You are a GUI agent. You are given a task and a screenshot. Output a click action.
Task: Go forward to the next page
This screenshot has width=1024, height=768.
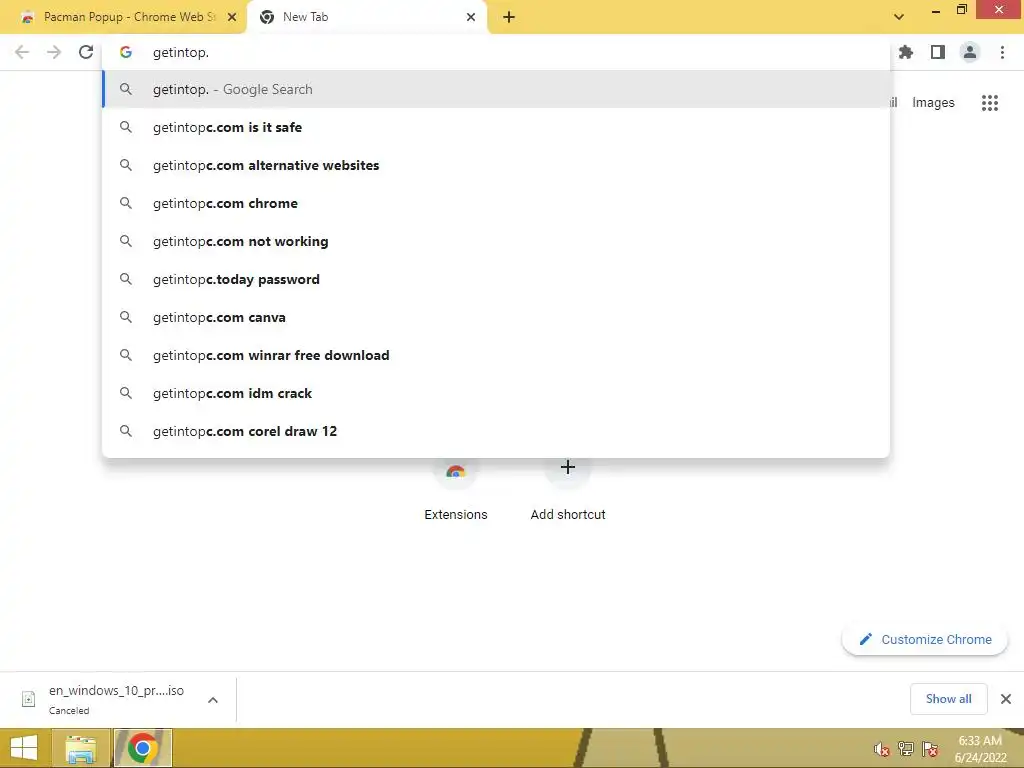[54, 52]
